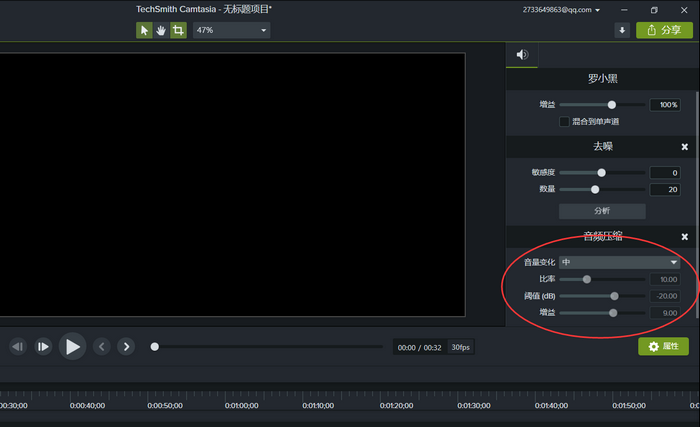The height and width of the screenshot is (427, 700).
Task: Click the 比率 value field 10.00
Action: tap(665, 280)
